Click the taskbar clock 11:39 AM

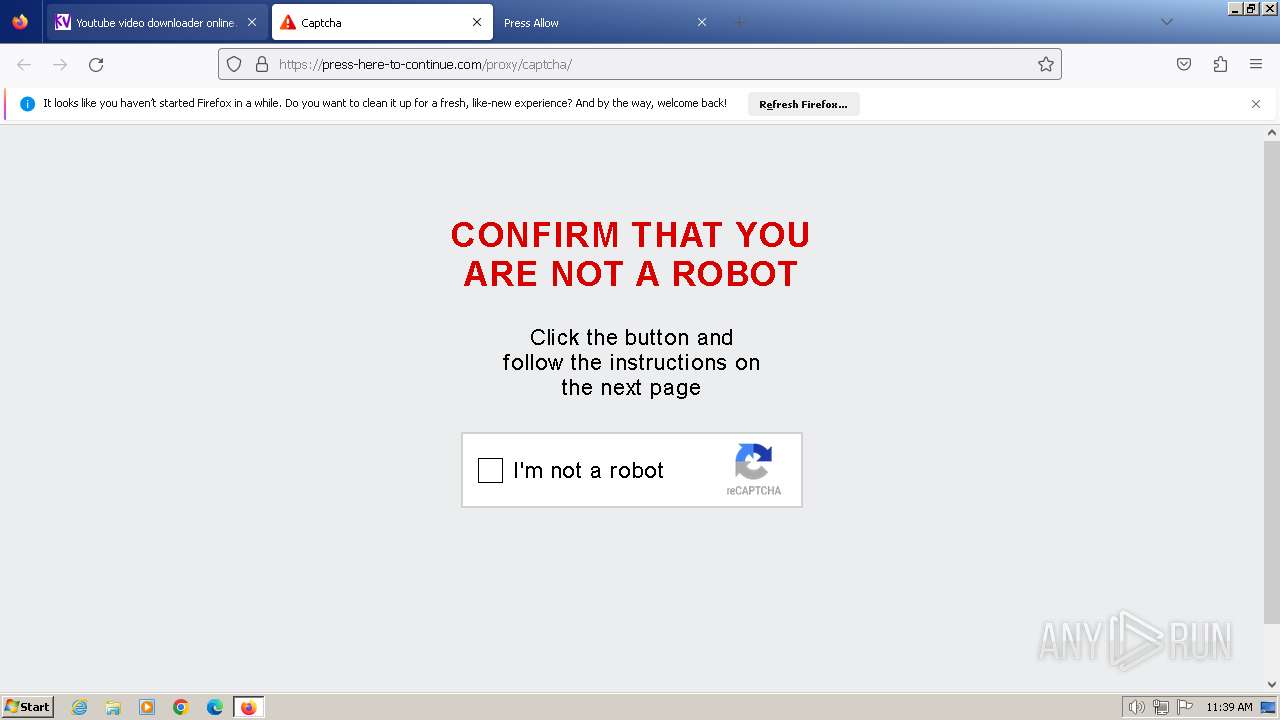1229,707
